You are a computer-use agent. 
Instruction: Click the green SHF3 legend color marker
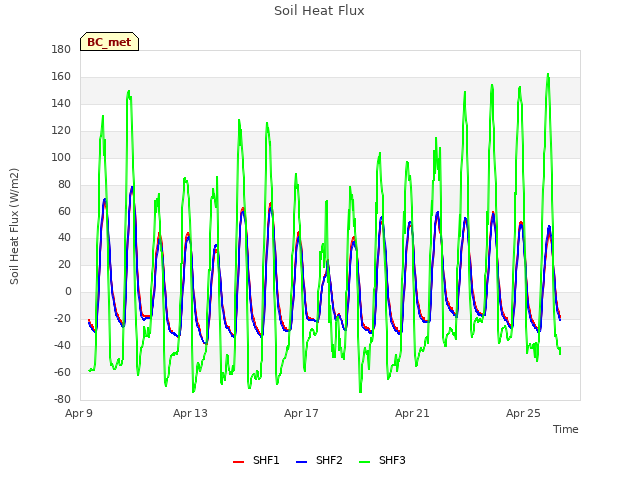point(364,462)
